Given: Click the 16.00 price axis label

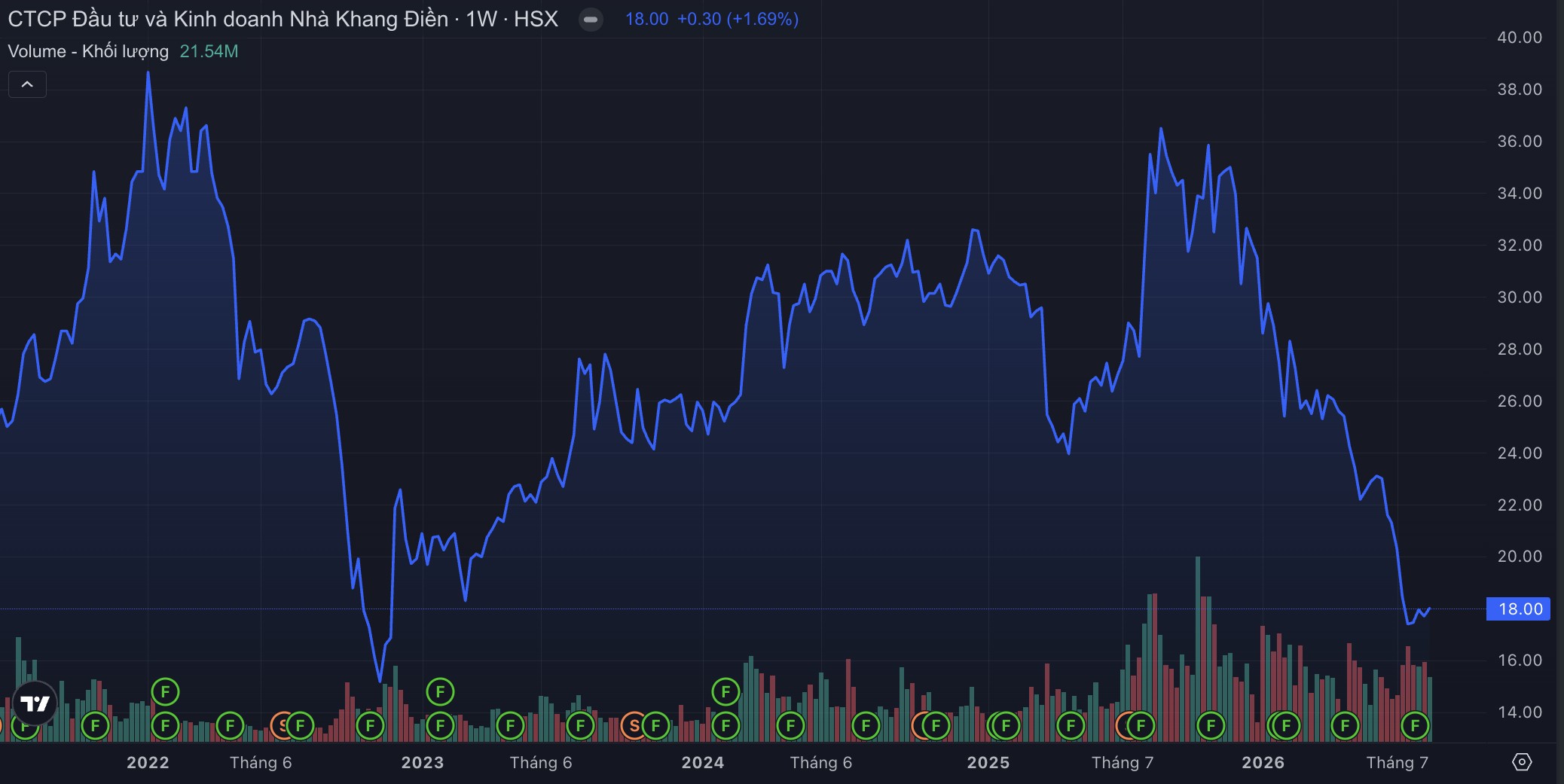Looking at the screenshot, I should pyautogui.click(x=1520, y=660).
